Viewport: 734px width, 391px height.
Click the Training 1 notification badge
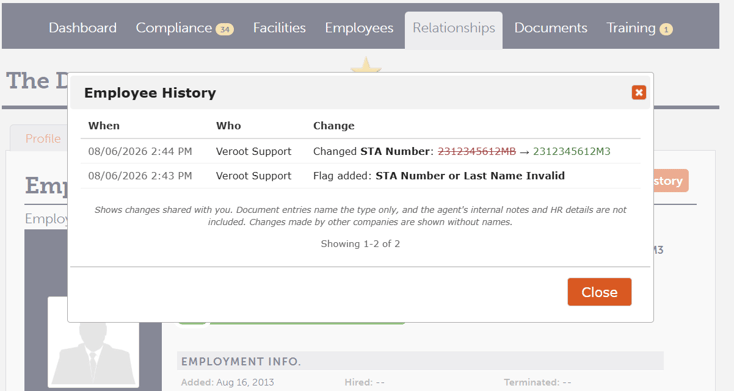[x=666, y=30]
